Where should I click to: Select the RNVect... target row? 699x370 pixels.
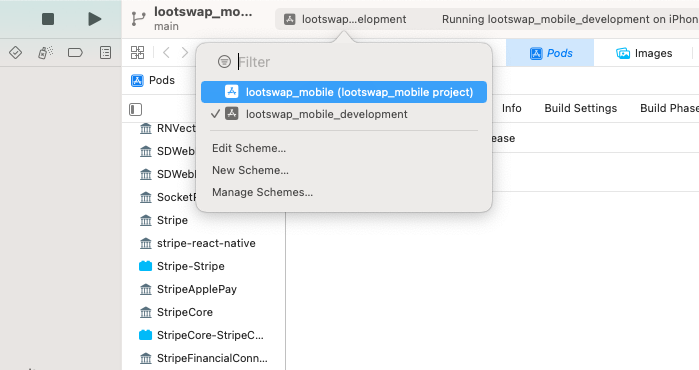(168, 128)
